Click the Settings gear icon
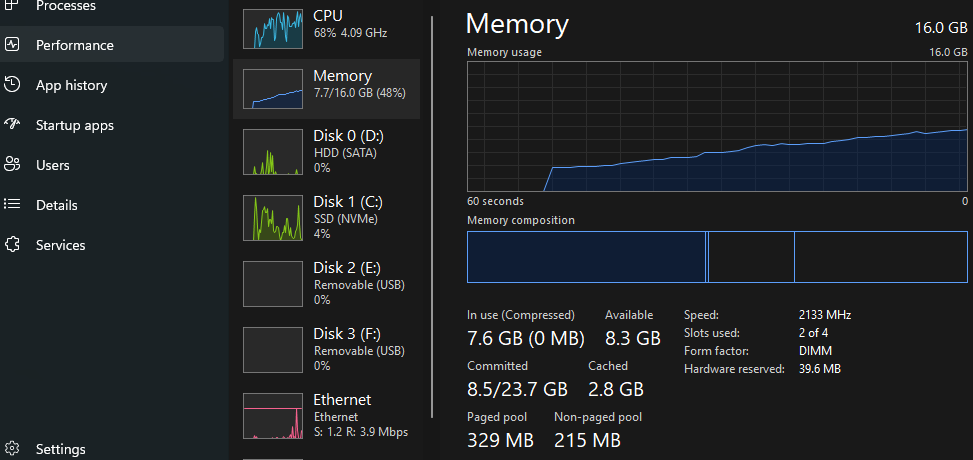The height and width of the screenshot is (460, 973). coord(12,448)
